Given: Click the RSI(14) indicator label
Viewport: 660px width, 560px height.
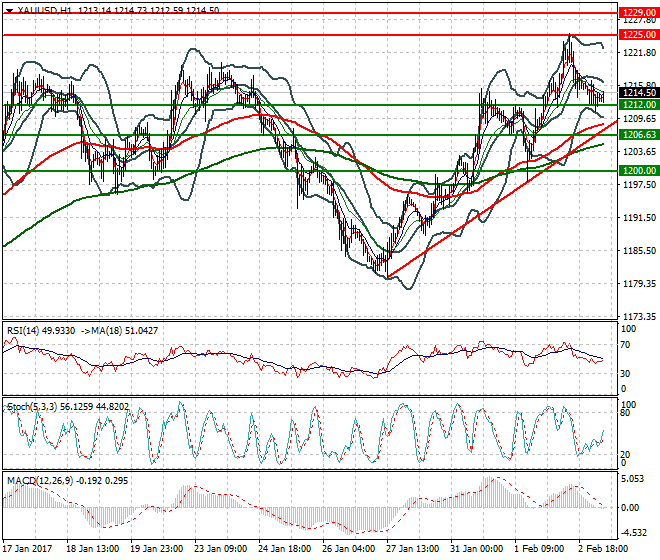Looking at the screenshot, I should (x=41, y=331).
